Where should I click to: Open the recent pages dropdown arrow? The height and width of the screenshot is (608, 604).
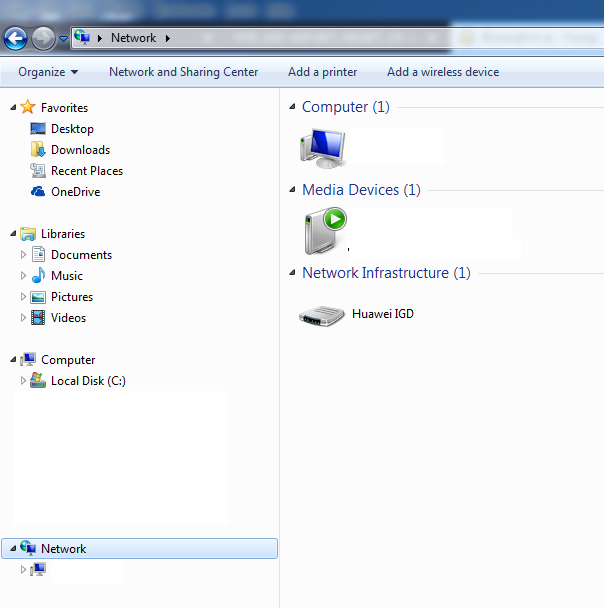point(63,39)
